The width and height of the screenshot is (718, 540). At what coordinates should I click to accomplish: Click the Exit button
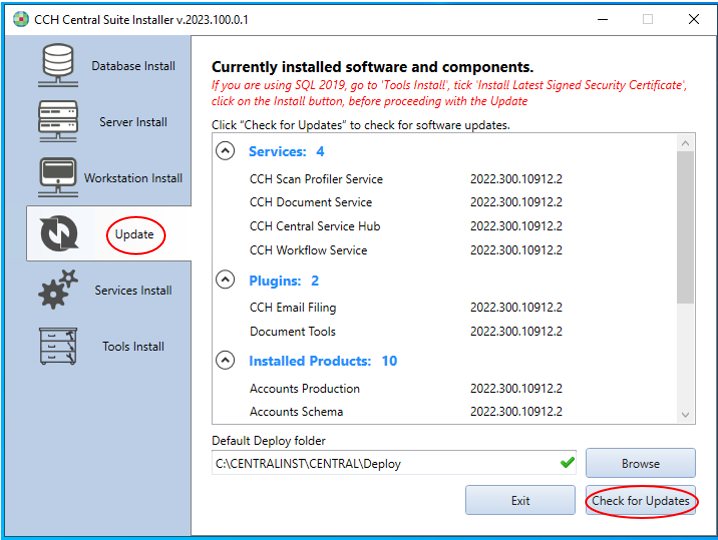click(520, 500)
